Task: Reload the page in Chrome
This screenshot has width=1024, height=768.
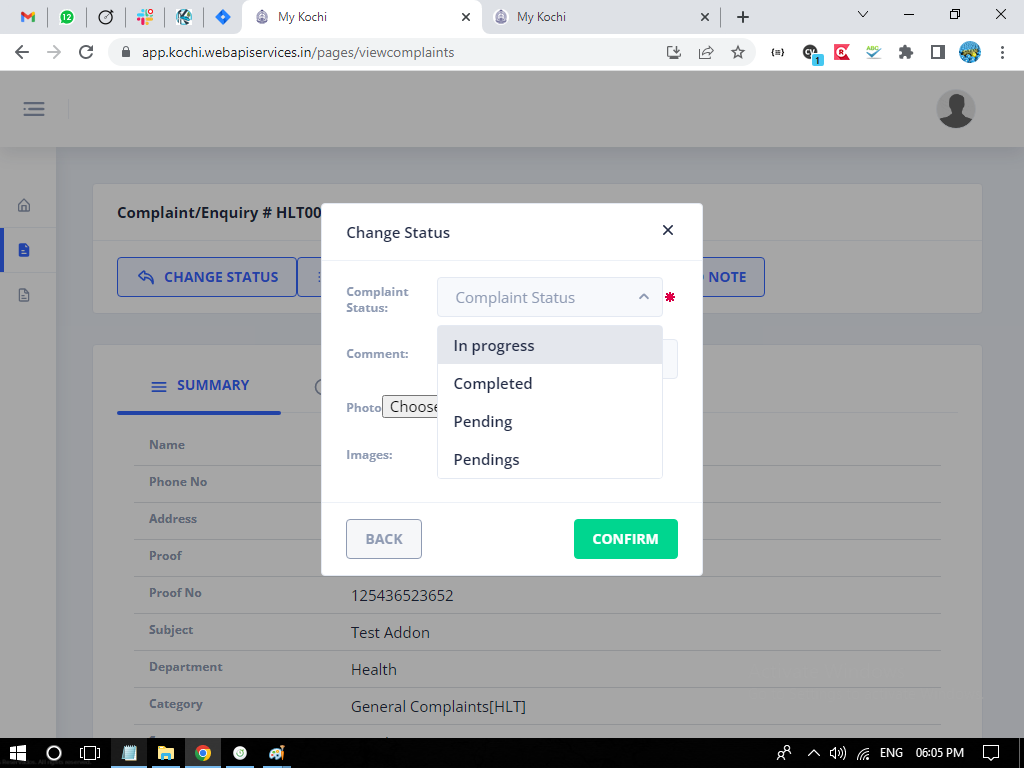Action: click(x=86, y=52)
